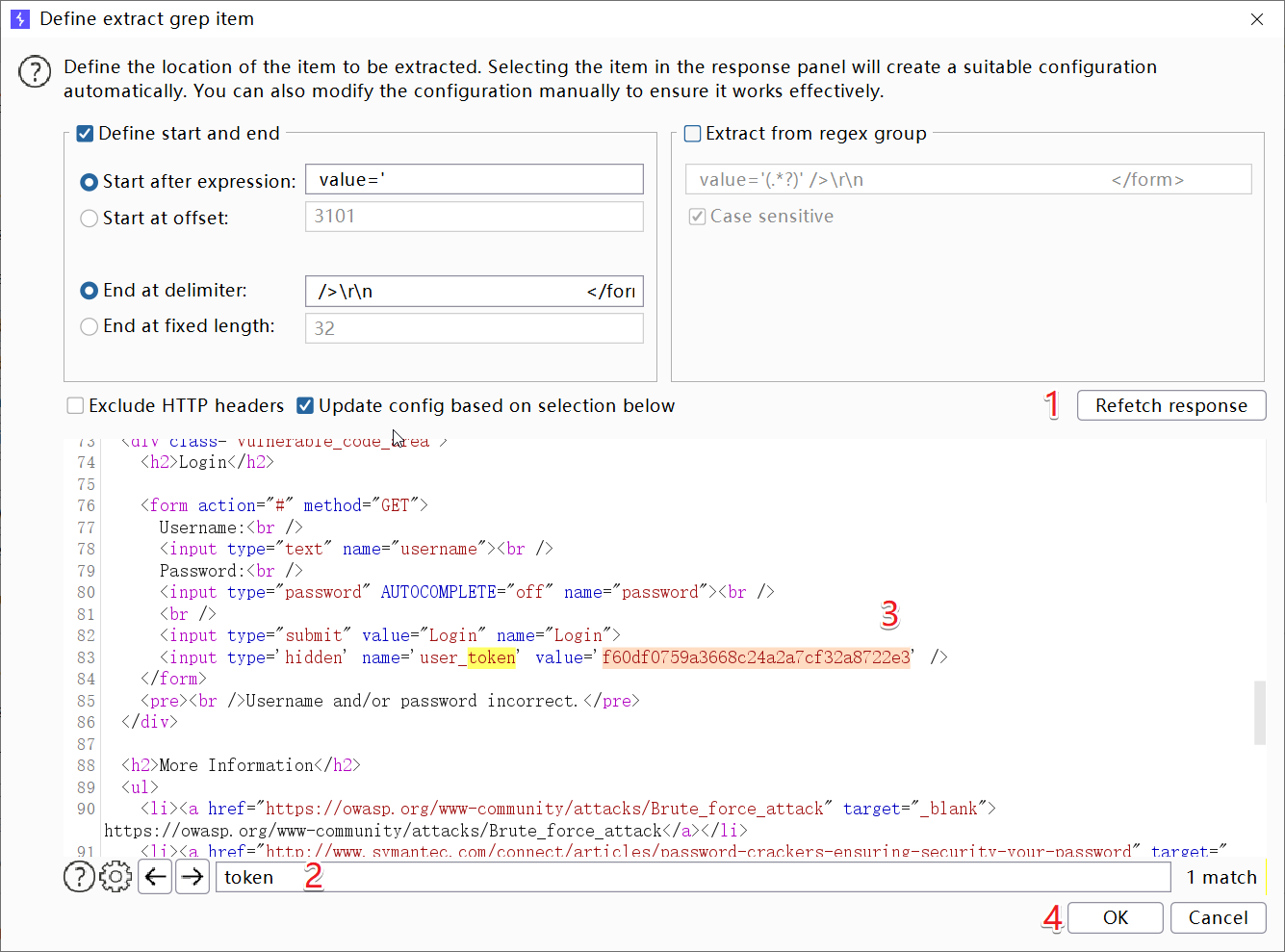Click the search box containing token
The image size is (1285, 952).
click(693, 877)
